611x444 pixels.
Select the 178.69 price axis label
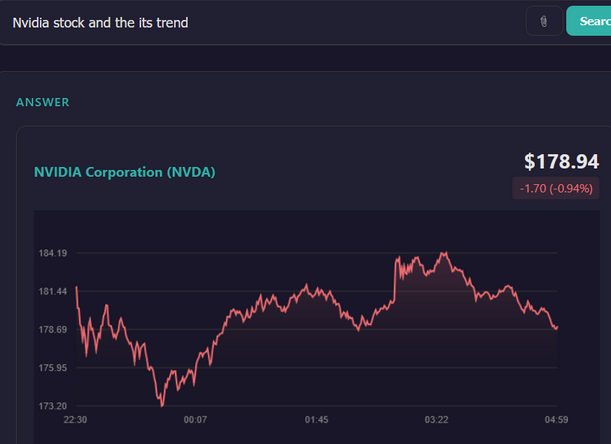click(x=52, y=330)
